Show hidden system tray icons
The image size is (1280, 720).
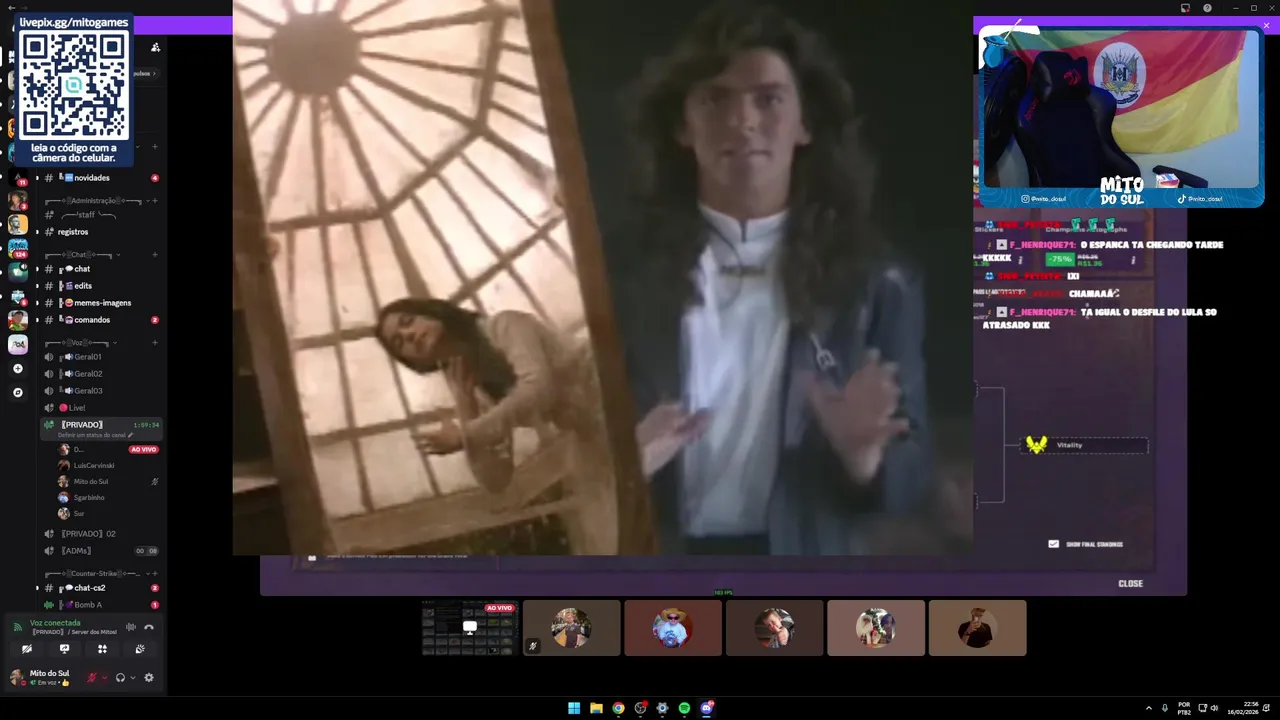pos(1148,708)
